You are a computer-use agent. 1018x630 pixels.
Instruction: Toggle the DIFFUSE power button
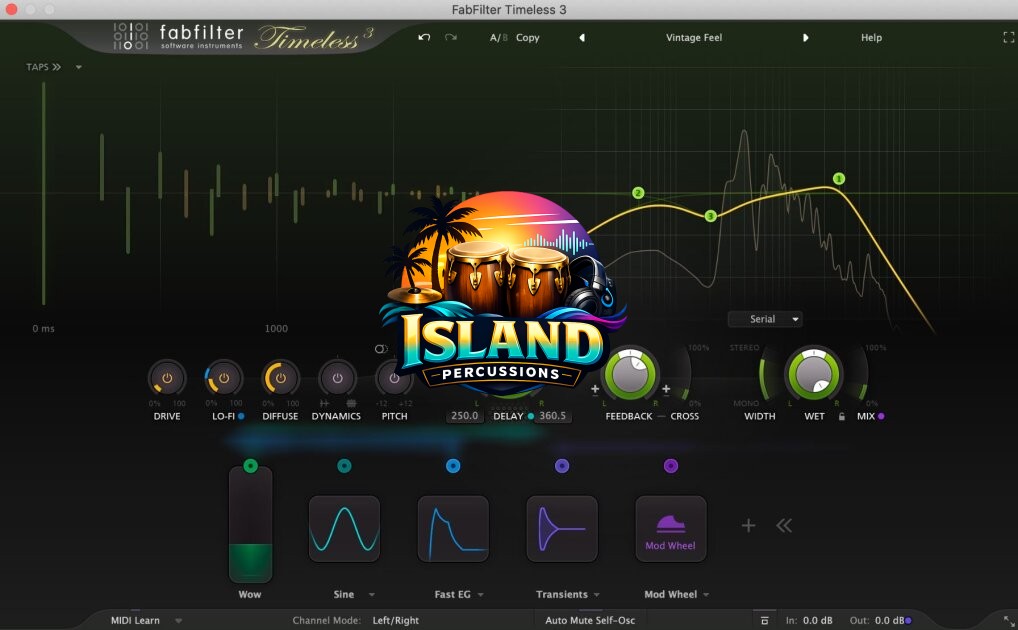tap(280, 378)
